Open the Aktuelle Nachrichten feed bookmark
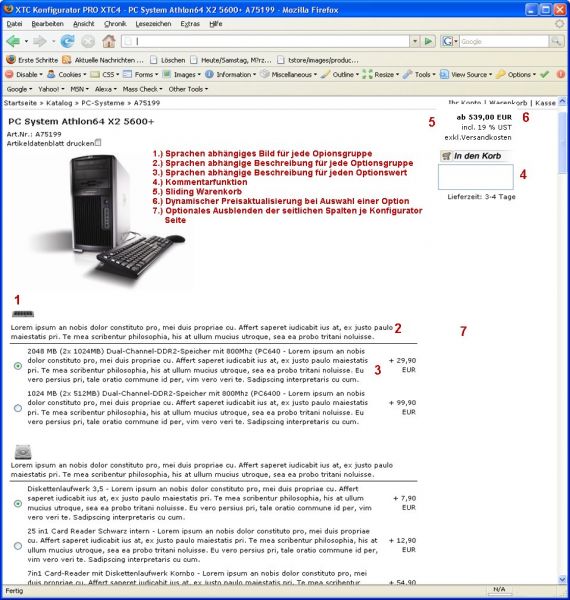Viewport: 570px width, 600px height. click(x=103, y=60)
